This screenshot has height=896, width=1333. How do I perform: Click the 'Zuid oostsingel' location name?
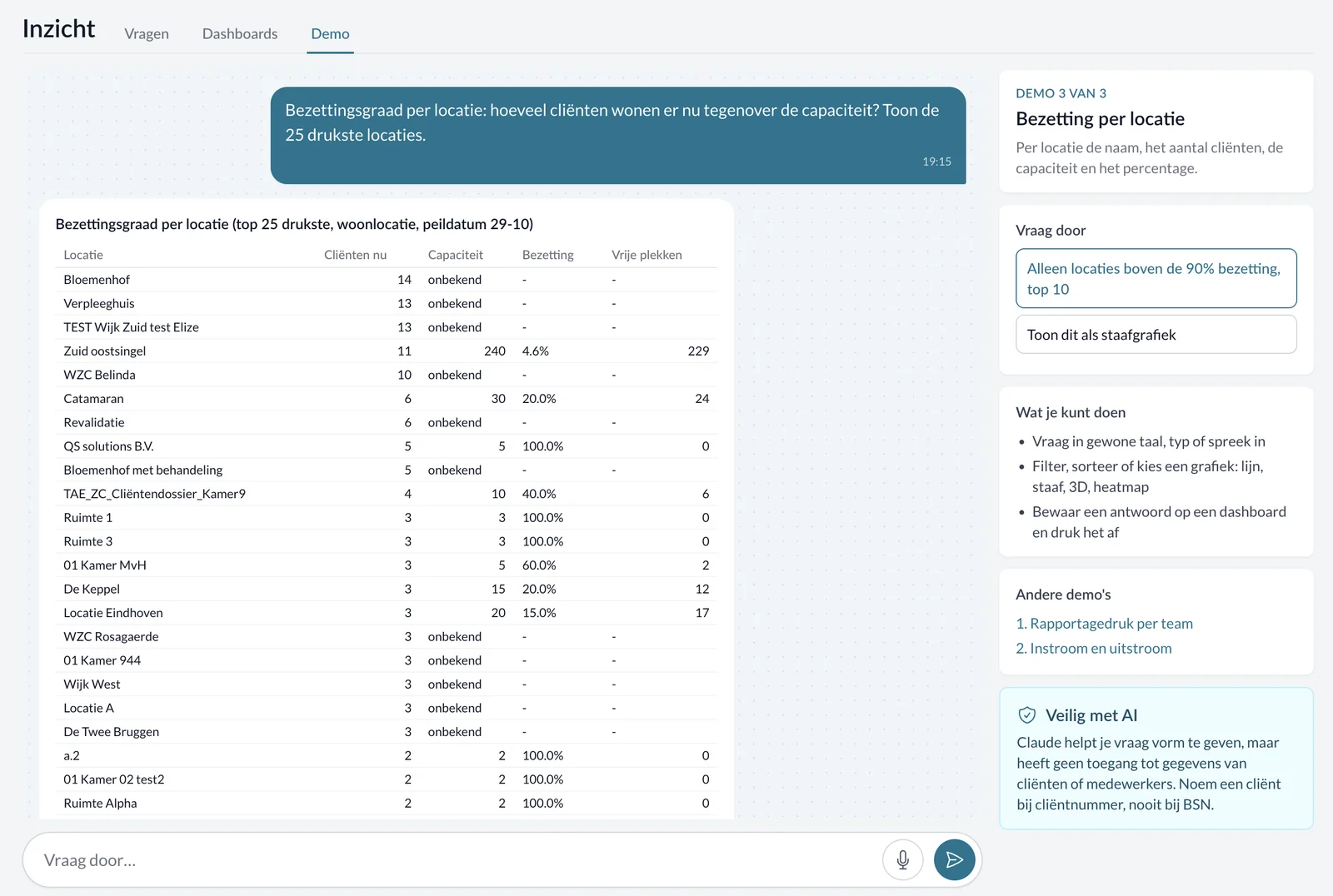[105, 351]
